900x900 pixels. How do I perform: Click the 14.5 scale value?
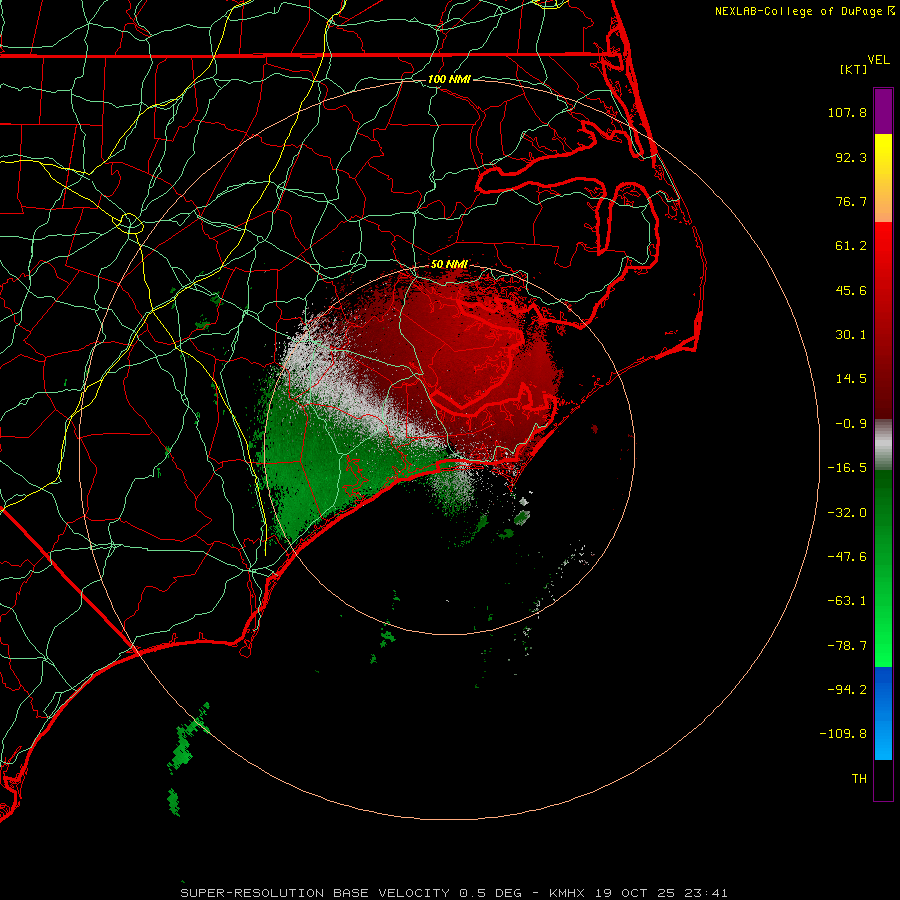[851, 379]
